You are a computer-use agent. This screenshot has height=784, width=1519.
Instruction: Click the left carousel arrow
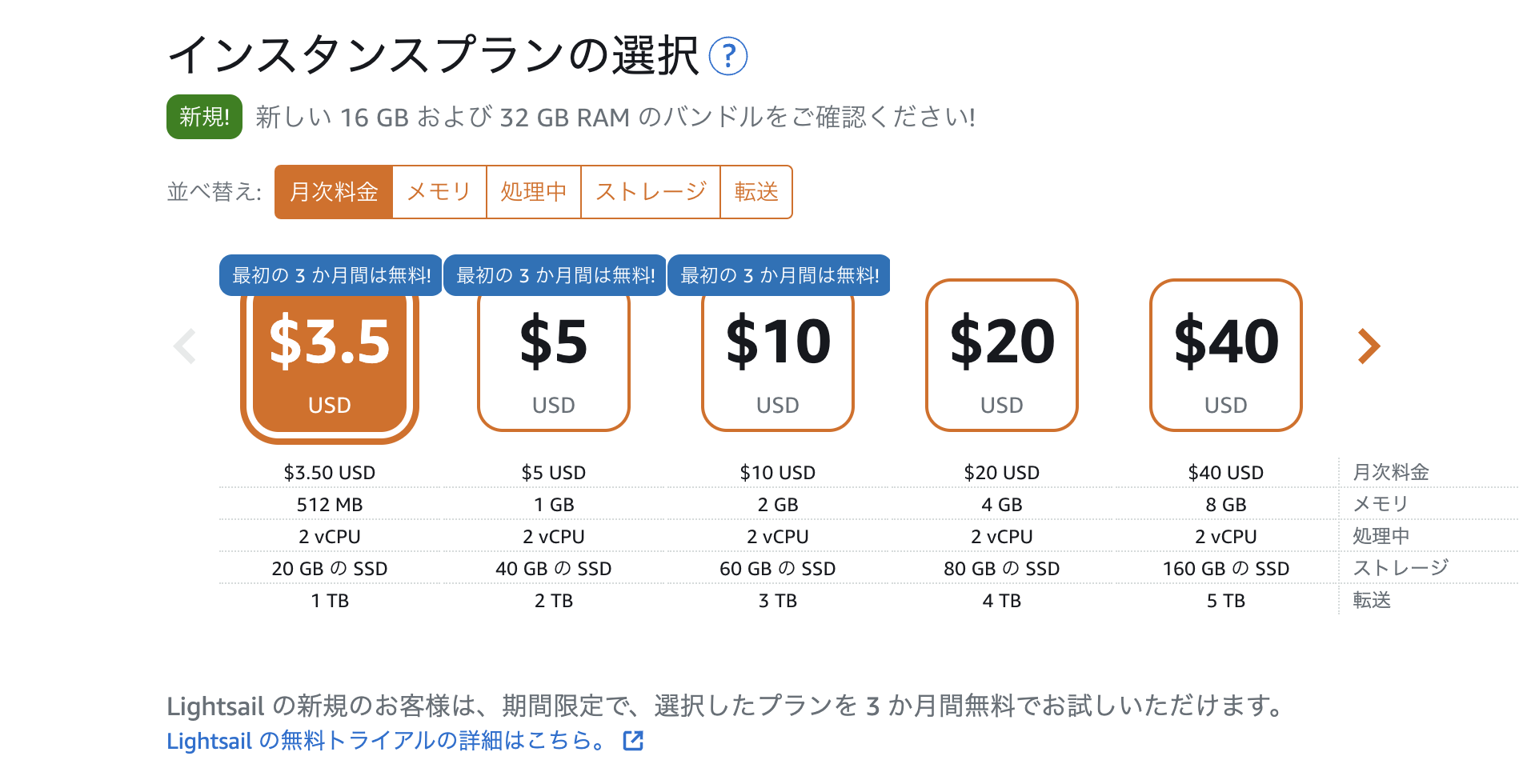click(x=185, y=346)
